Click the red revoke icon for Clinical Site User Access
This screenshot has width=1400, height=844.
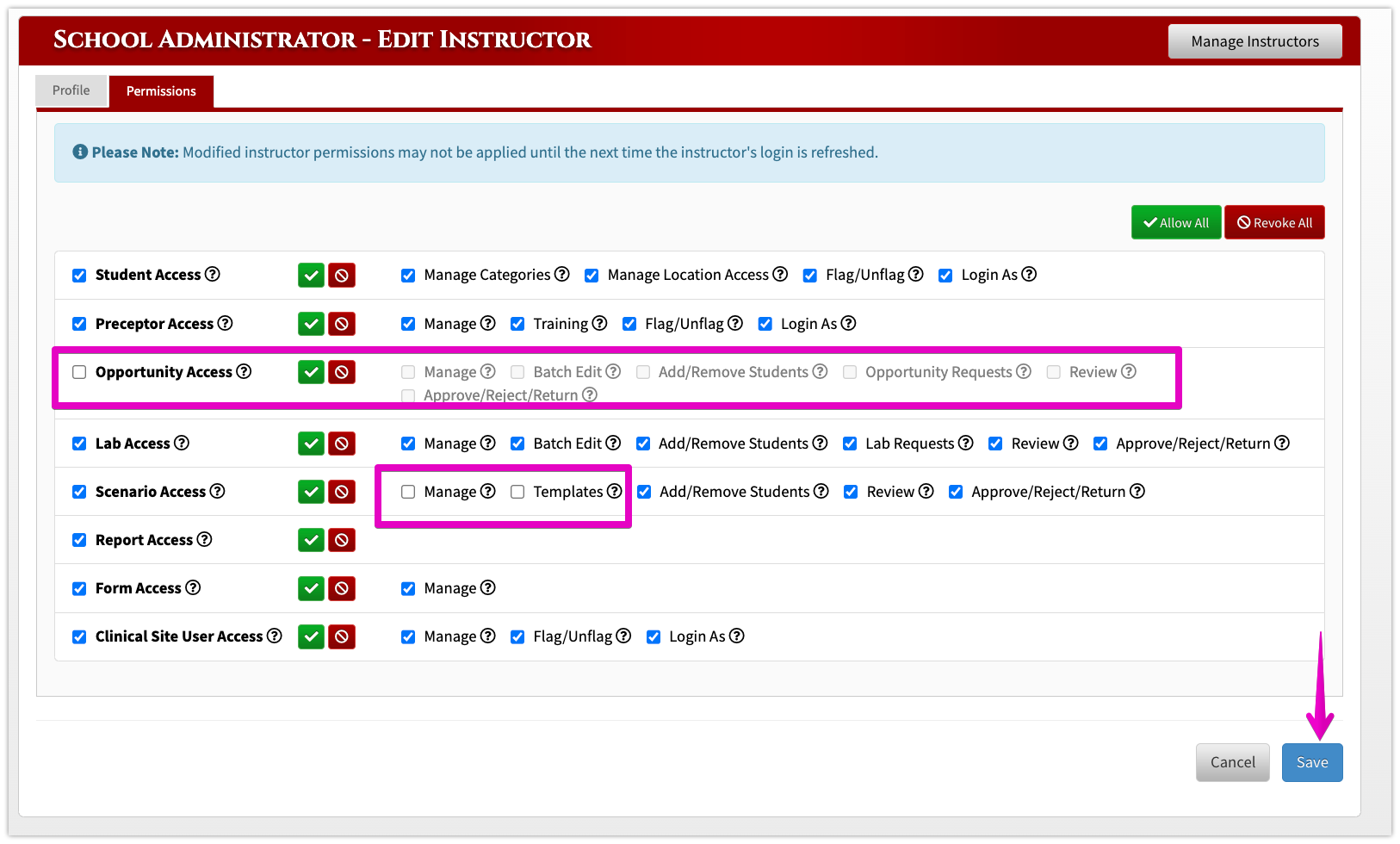point(341,636)
